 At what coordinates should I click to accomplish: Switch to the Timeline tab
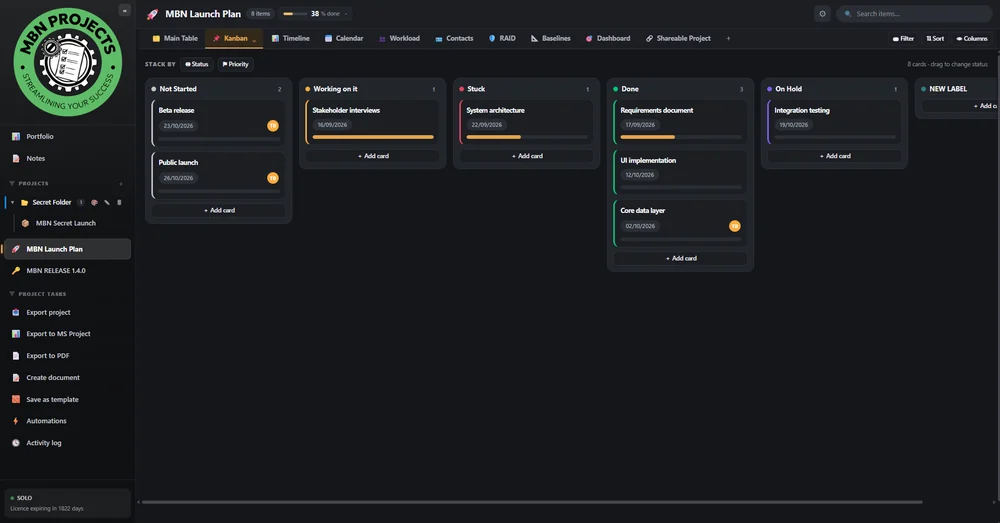[x=290, y=38]
